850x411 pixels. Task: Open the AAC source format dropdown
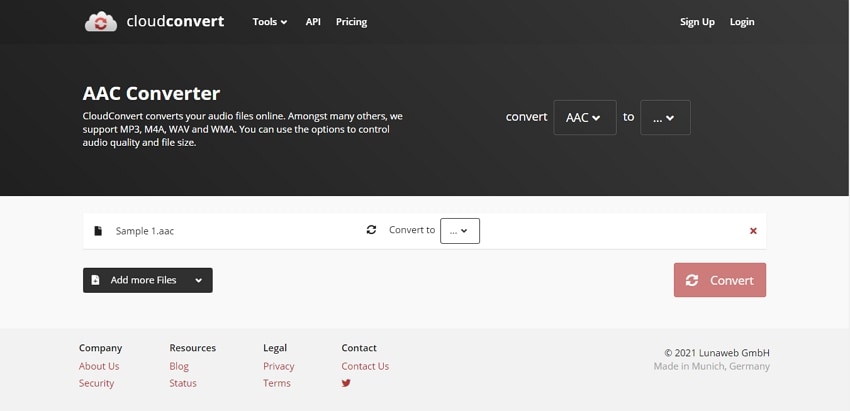pos(585,118)
